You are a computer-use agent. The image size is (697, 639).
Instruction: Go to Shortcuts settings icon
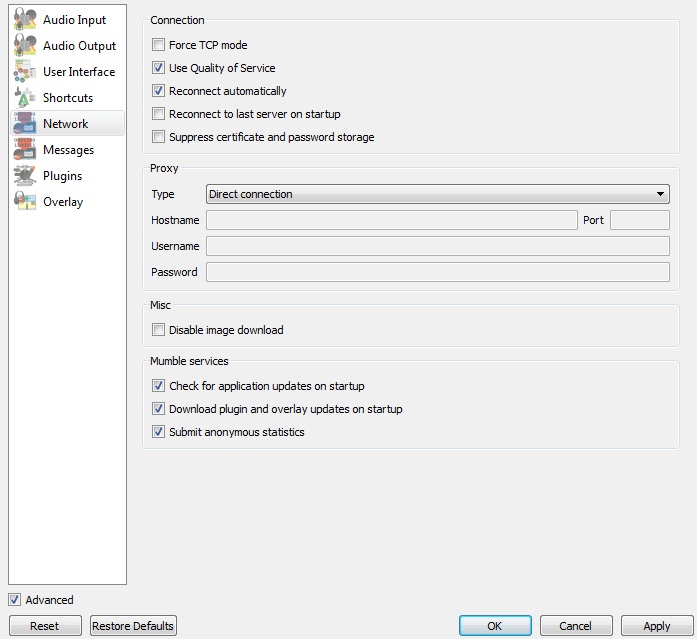(25, 98)
